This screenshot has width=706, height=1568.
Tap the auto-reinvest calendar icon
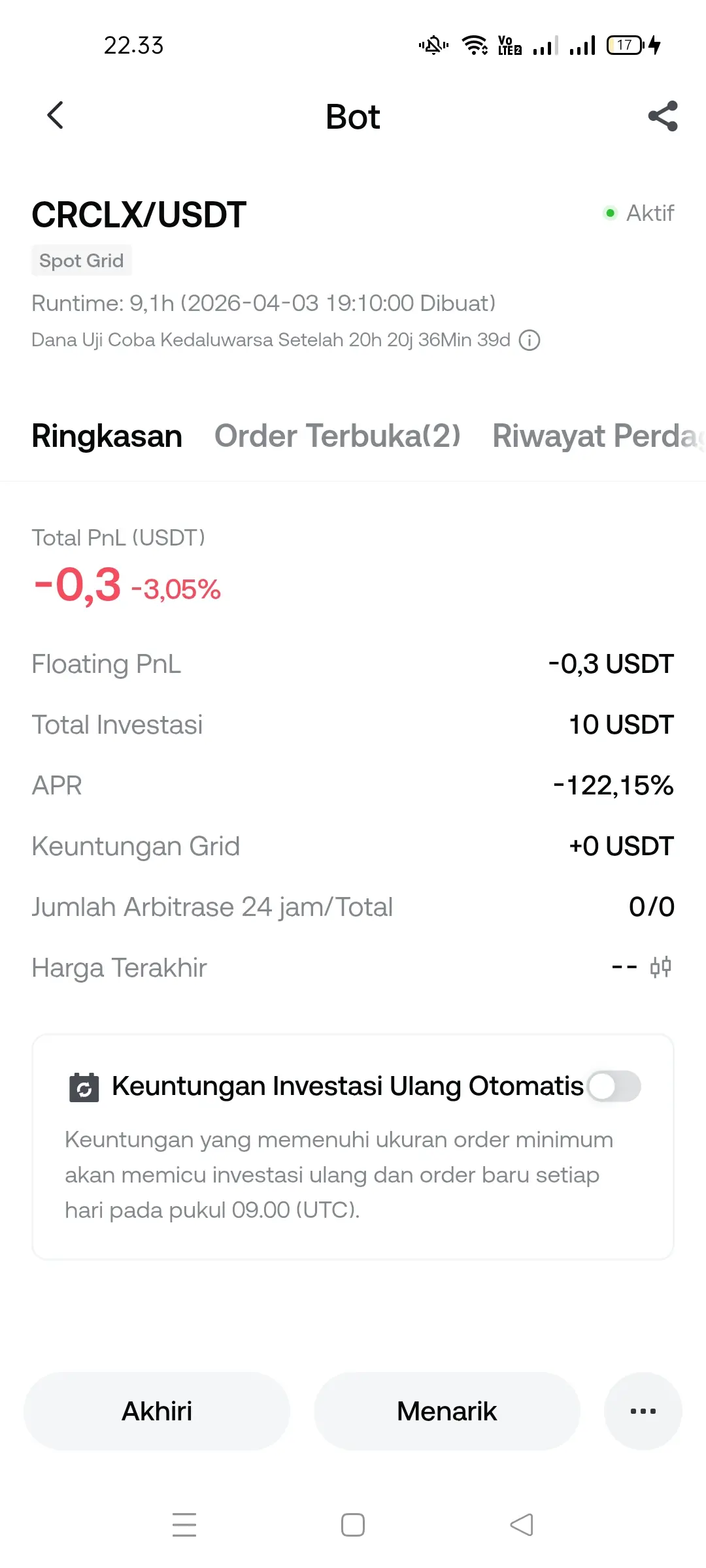coord(84,1087)
